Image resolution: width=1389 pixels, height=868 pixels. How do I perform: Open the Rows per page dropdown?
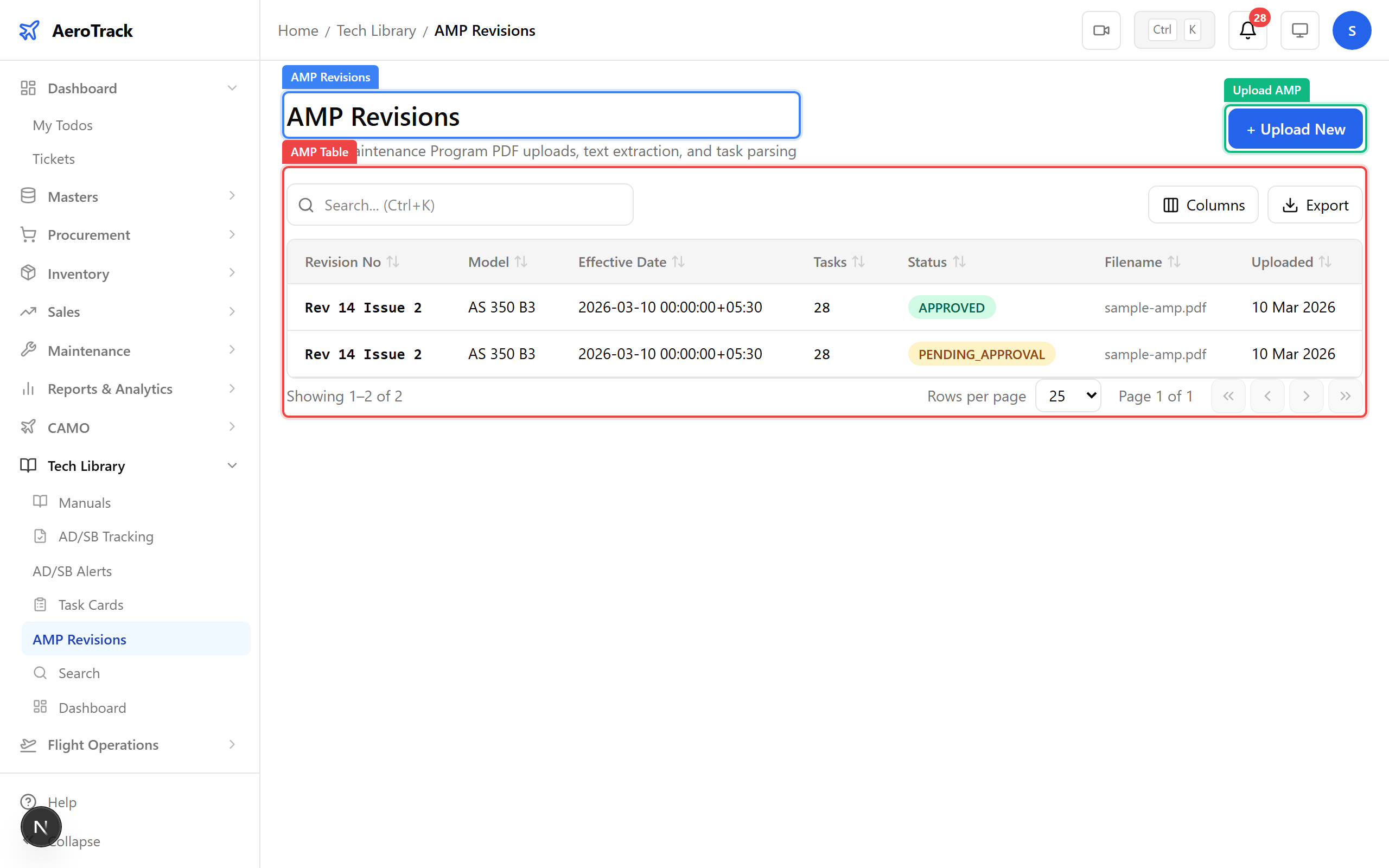pyautogui.click(x=1067, y=395)
